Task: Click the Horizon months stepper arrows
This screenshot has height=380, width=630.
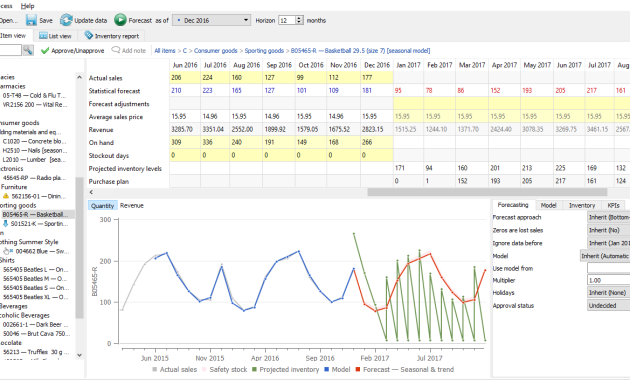Action: 299,20
